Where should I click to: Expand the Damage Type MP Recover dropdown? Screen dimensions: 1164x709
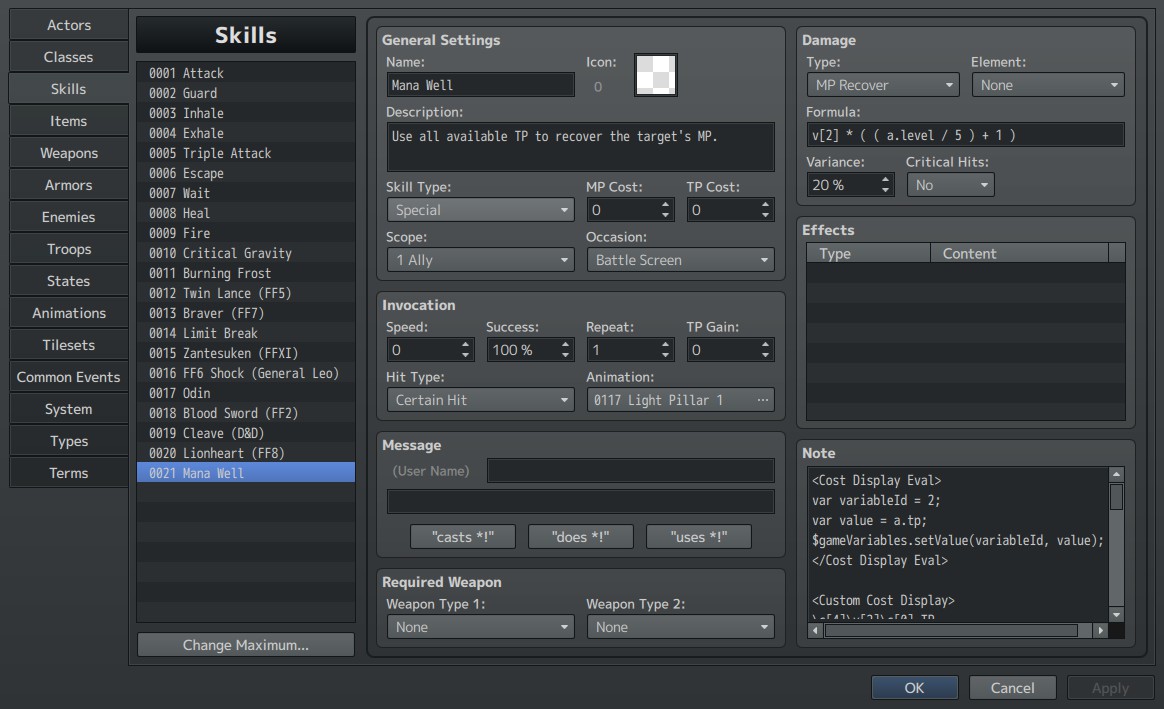[x=883, y=85]
